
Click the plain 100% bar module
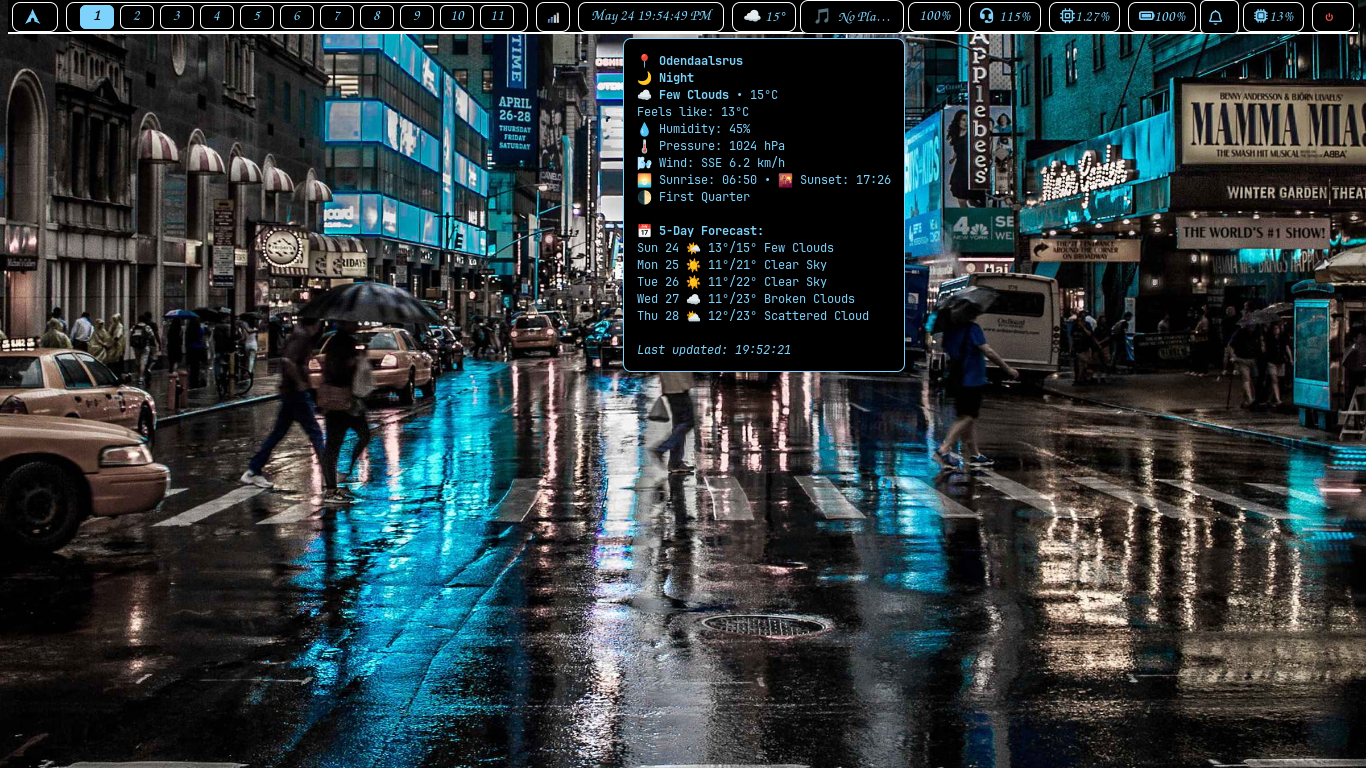[x=935, y=16]
